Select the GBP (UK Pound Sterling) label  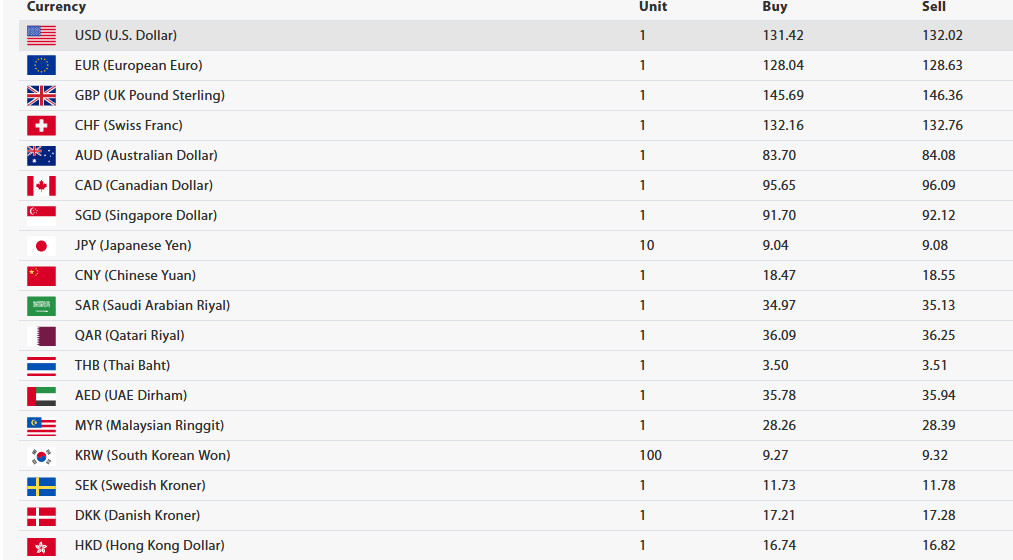pyautogui.click(x=150, y=96)
